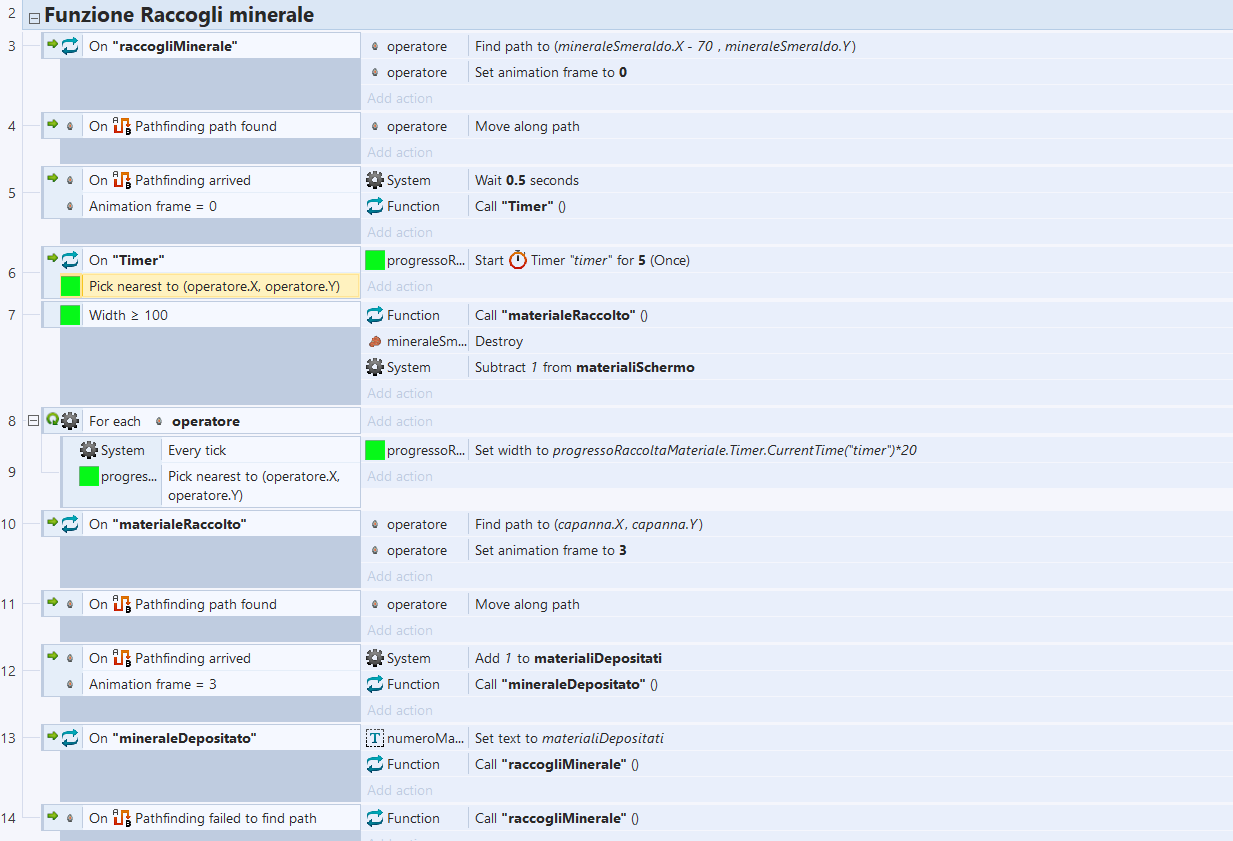
Task: Add action below "Set animation frame to 0"
Action: point(400,98)
